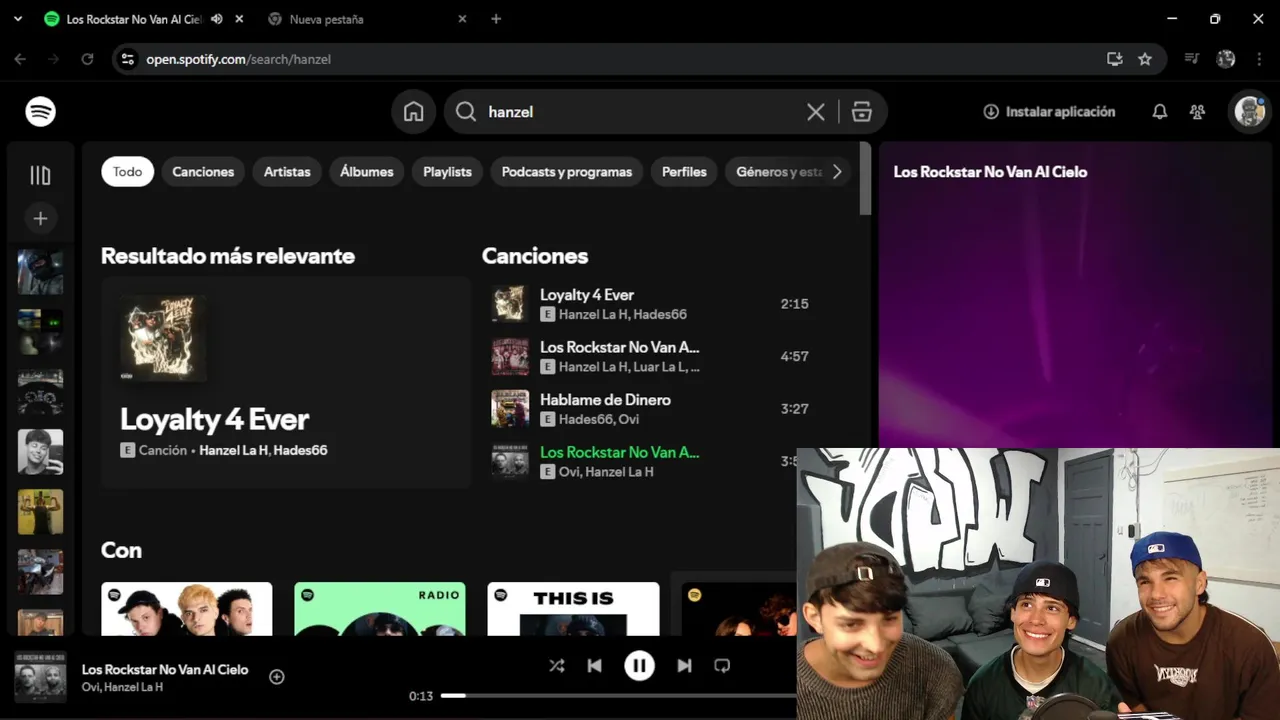Click the search magnifier icon
The width and height of the screenshot is (1280, 720).
pos(466,112)
